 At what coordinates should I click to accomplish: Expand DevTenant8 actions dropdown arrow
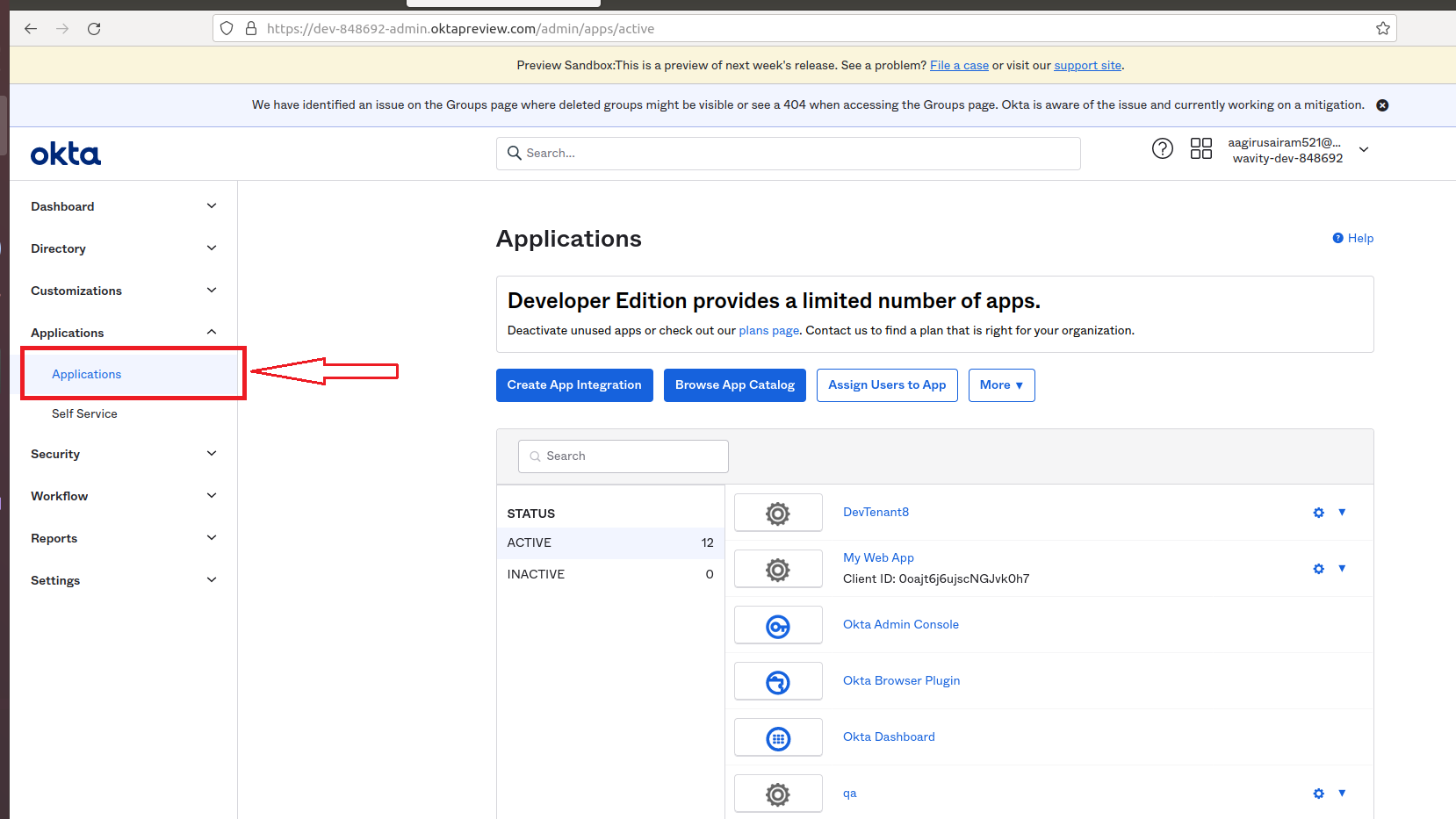1342,512
